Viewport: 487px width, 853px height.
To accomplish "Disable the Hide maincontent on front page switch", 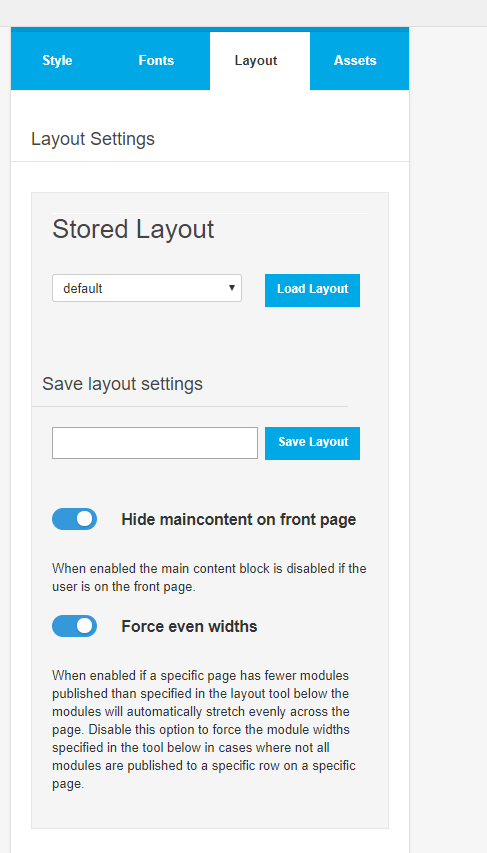I will tap(75, 519).
